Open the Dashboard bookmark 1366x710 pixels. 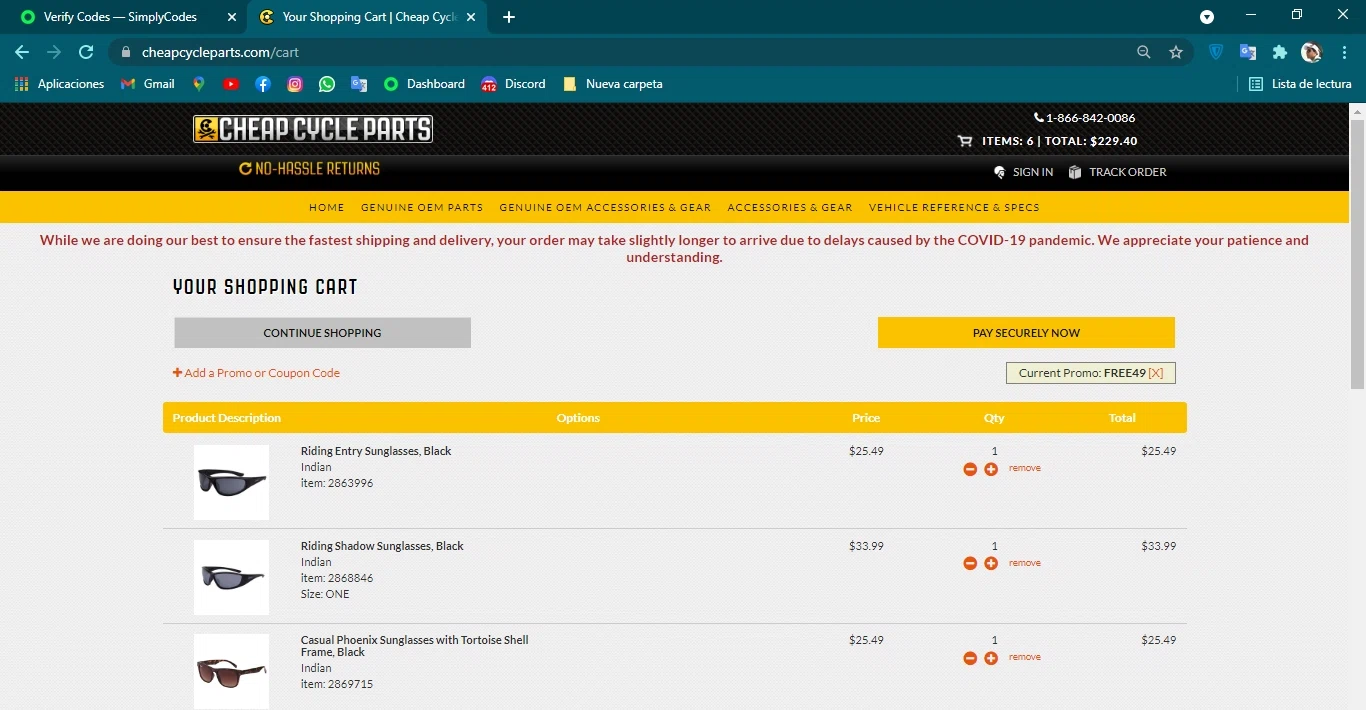425,84
